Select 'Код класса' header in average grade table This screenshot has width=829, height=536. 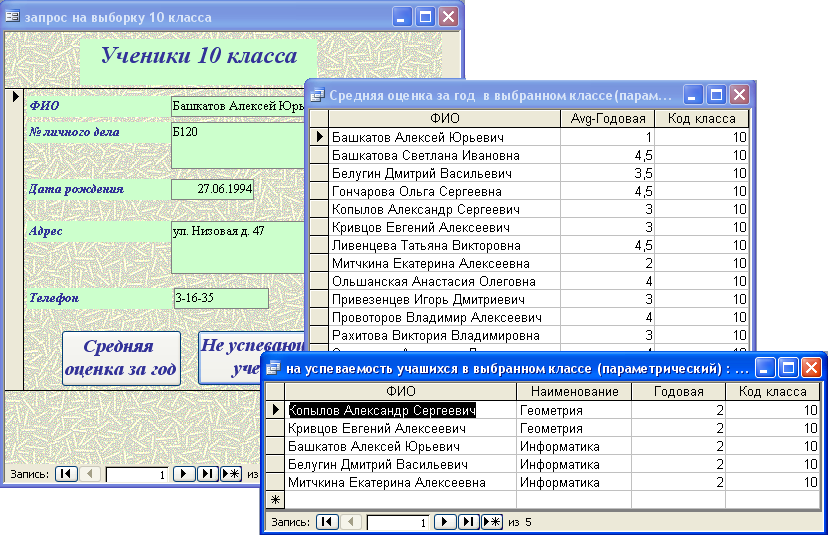point(702,118)
